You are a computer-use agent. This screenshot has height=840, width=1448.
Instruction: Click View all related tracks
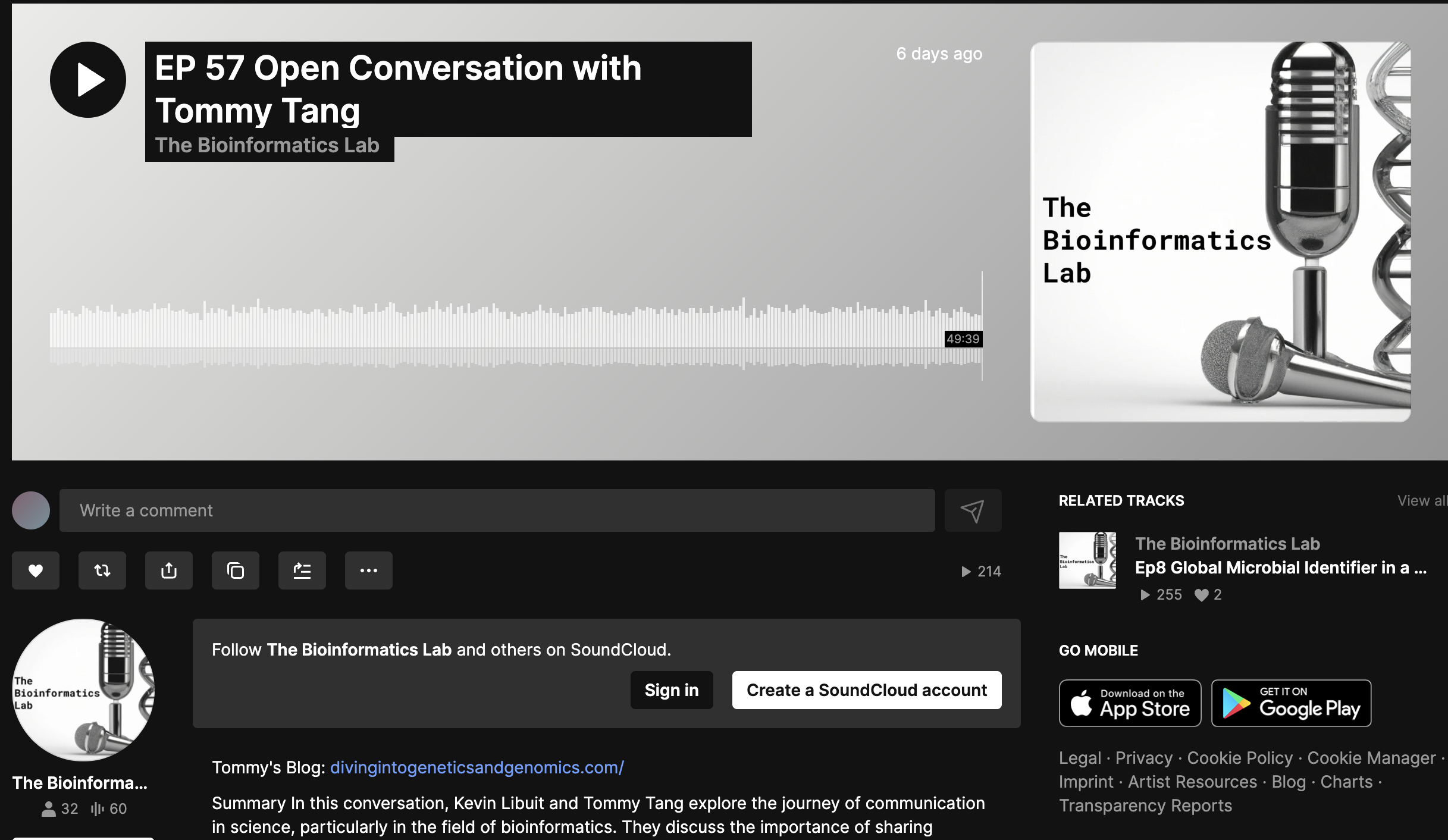(x=1422, y=501)
